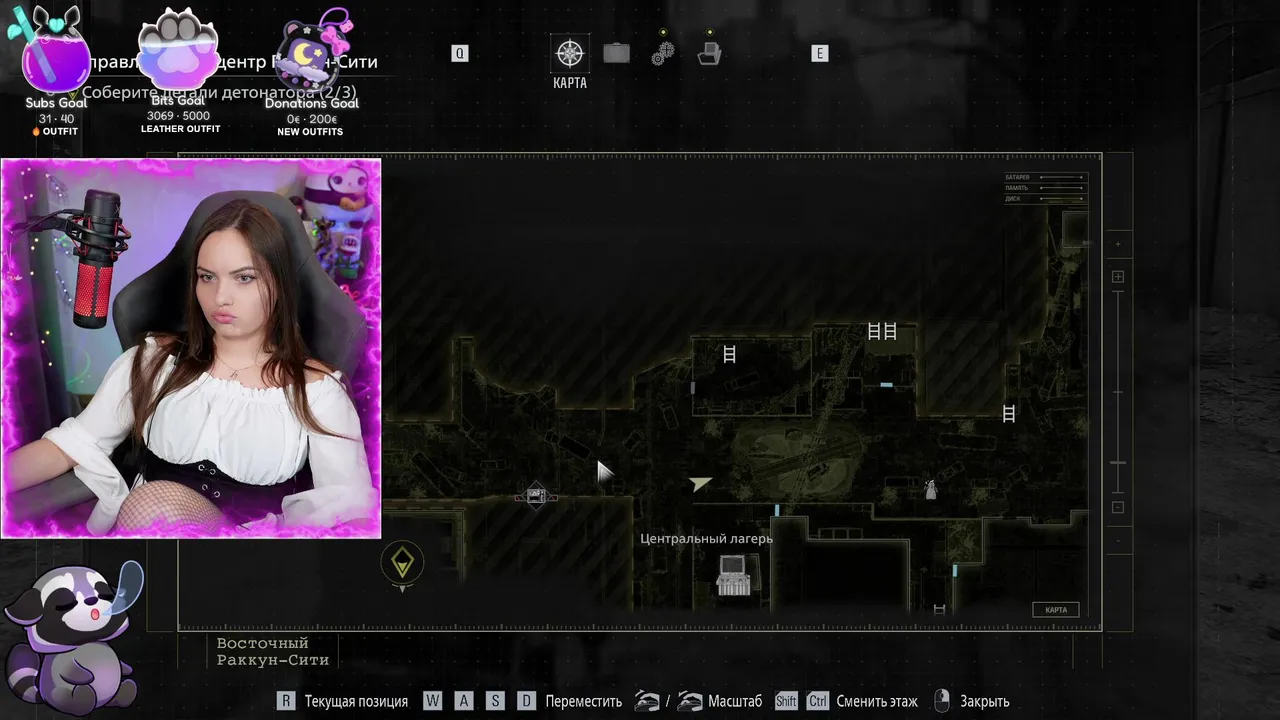Click the 'Масштаб' zoom hint label

(x=735, y=702)
